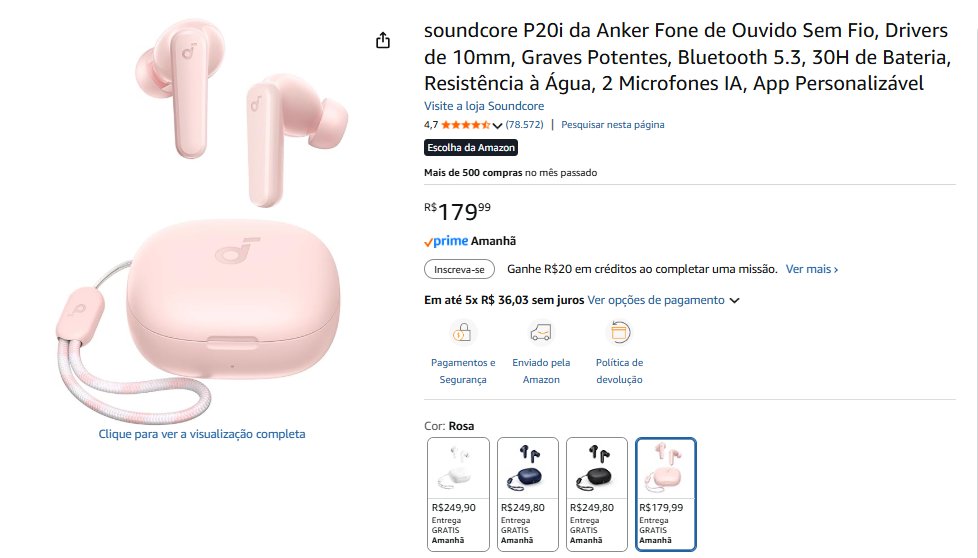Click the share icon above product image
Viewport: 978px width, 558px height.
pos(382,41)
